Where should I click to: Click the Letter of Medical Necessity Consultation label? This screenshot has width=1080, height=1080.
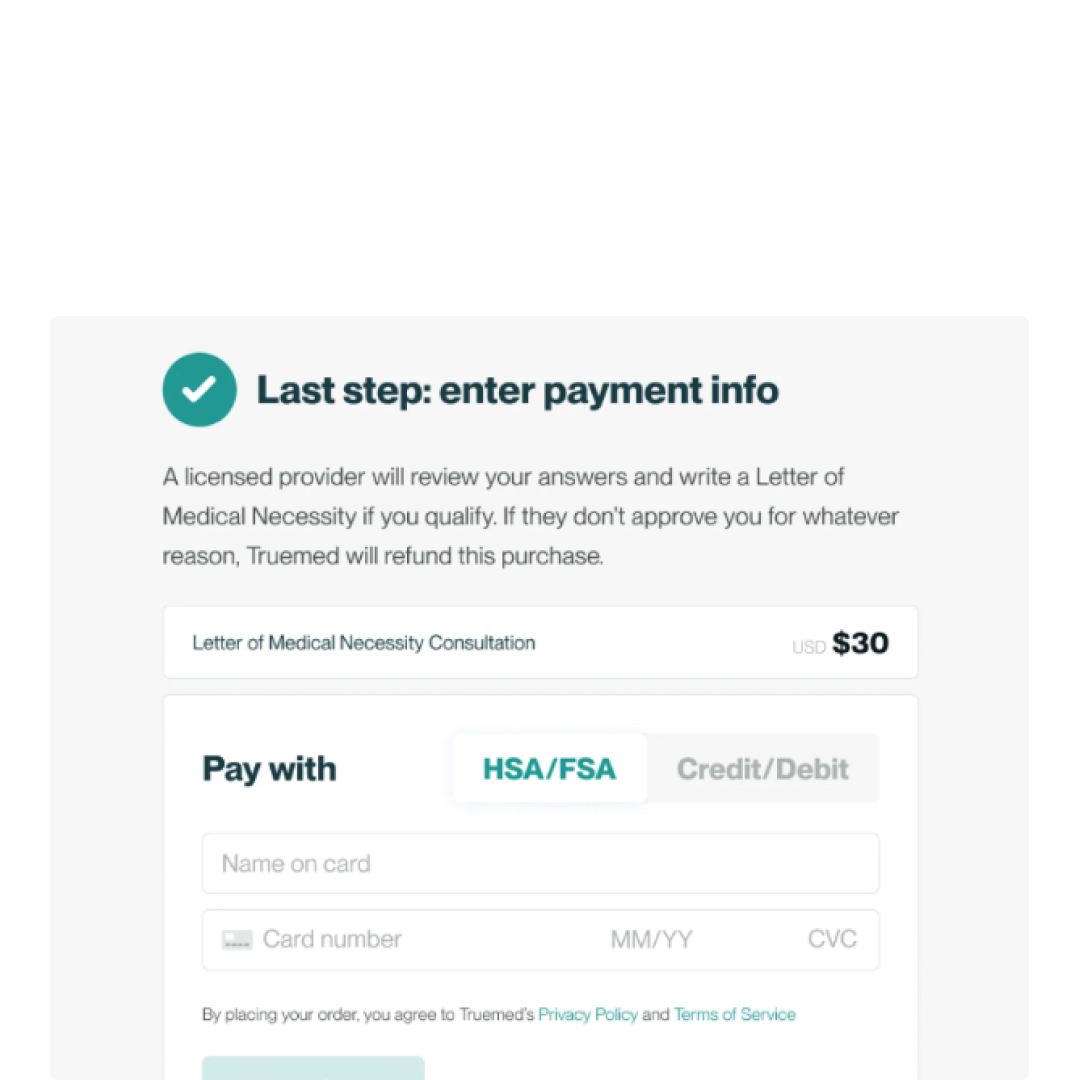[364, 643]
